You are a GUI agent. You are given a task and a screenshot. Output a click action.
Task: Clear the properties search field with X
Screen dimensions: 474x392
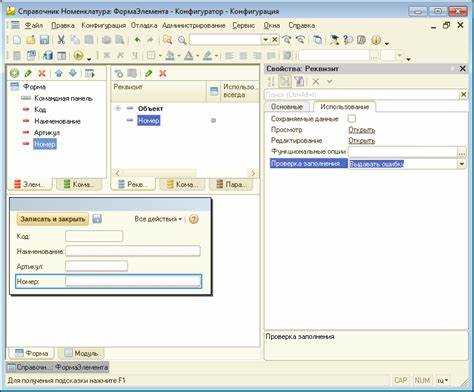pos(463,95)
